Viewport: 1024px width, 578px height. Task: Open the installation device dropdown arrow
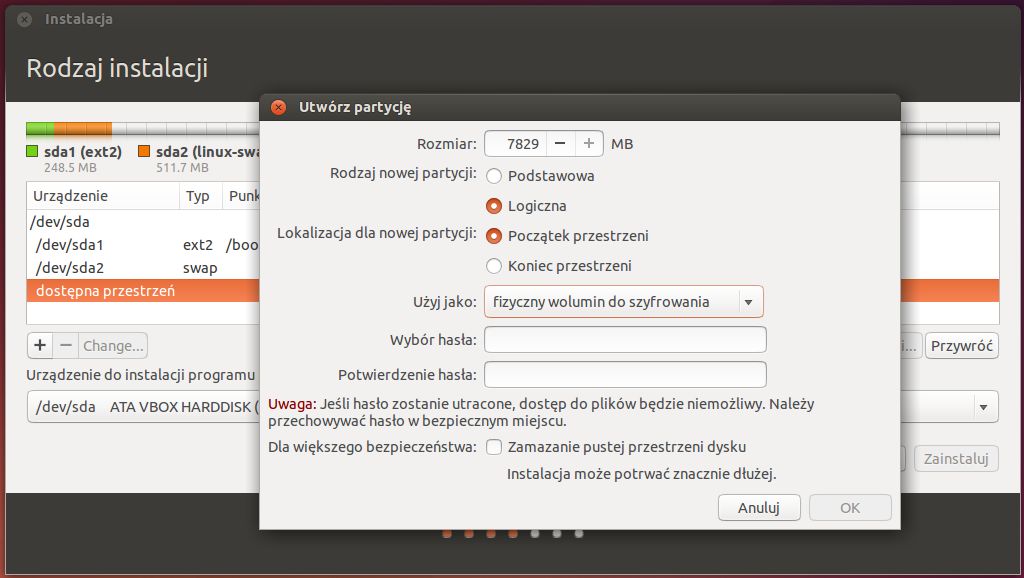984,406
